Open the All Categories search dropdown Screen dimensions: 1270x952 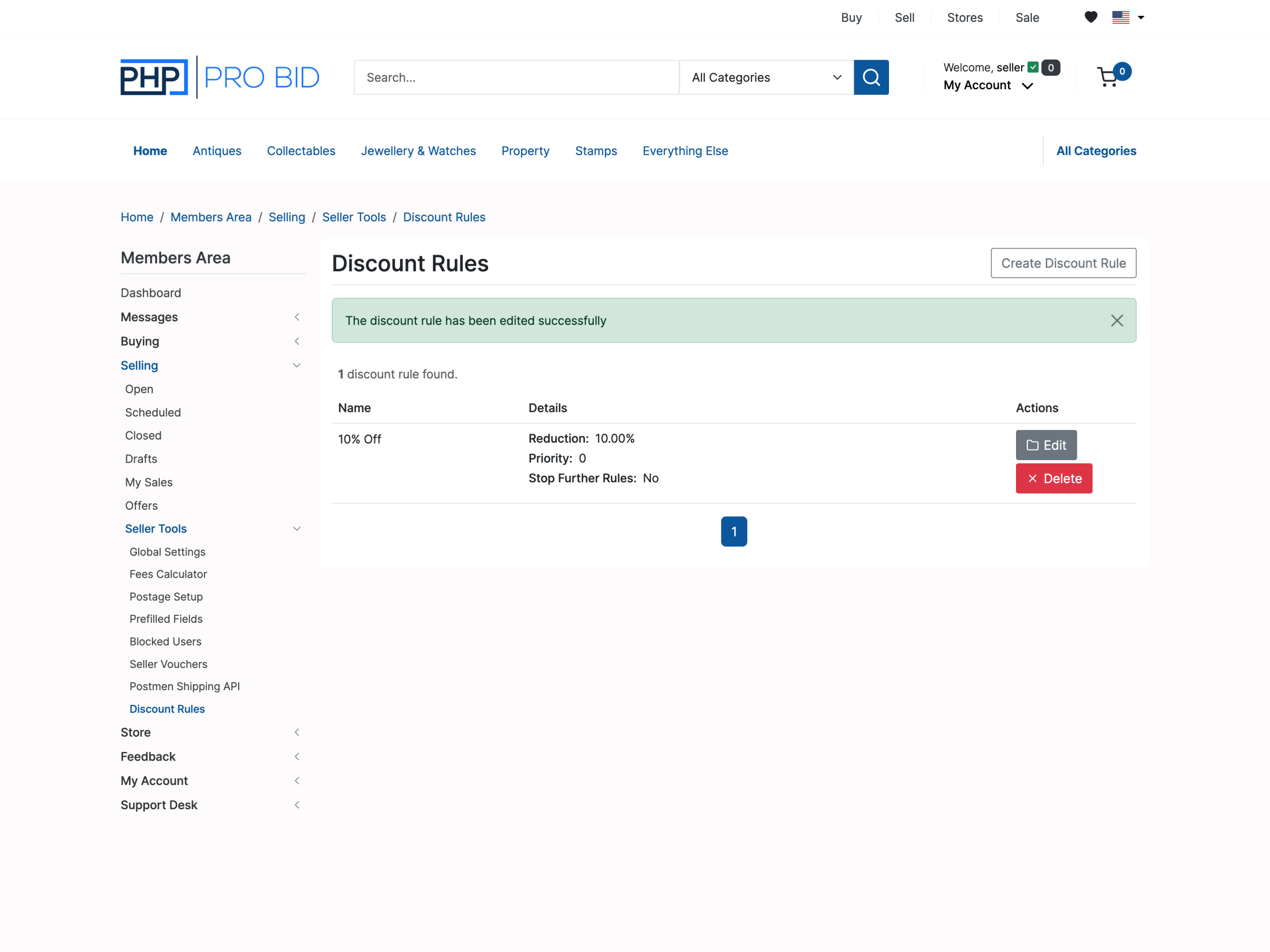point(766,77)
